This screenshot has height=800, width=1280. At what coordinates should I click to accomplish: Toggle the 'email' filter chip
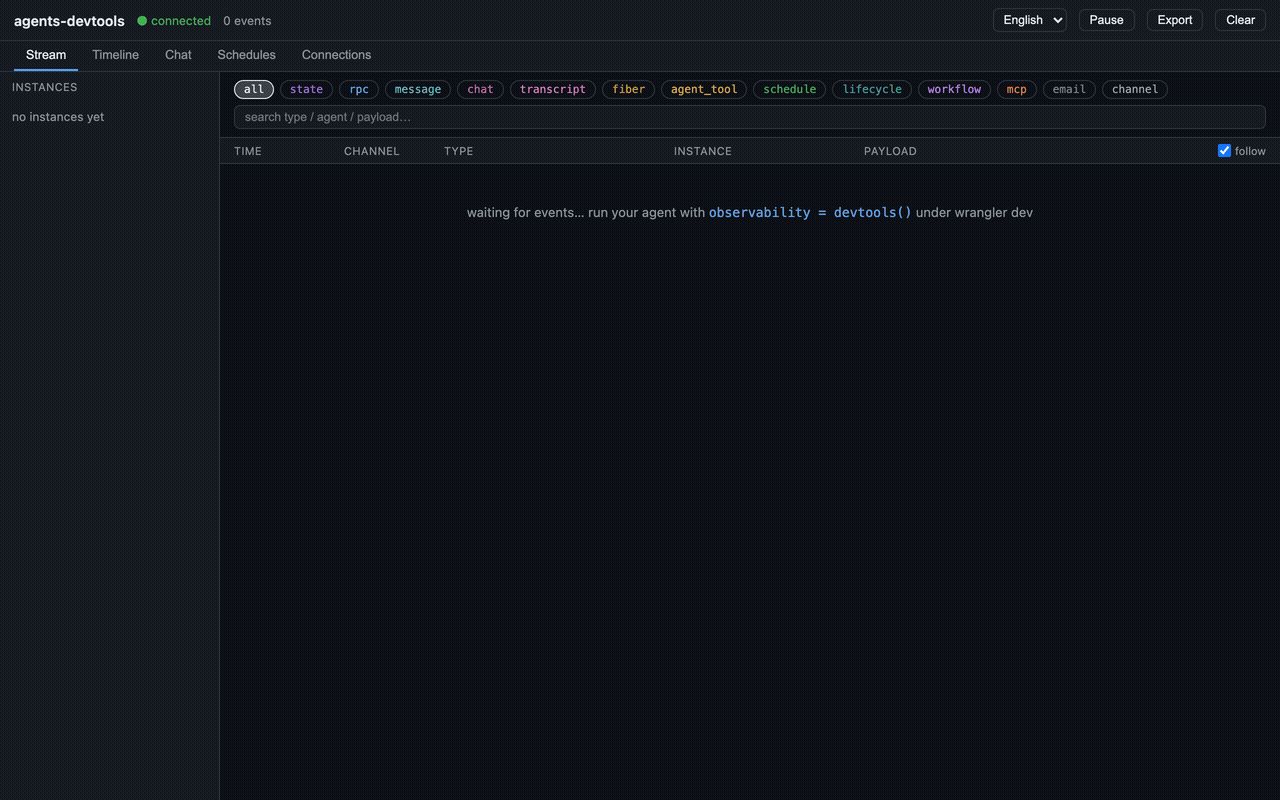(x=1069, y=89)
